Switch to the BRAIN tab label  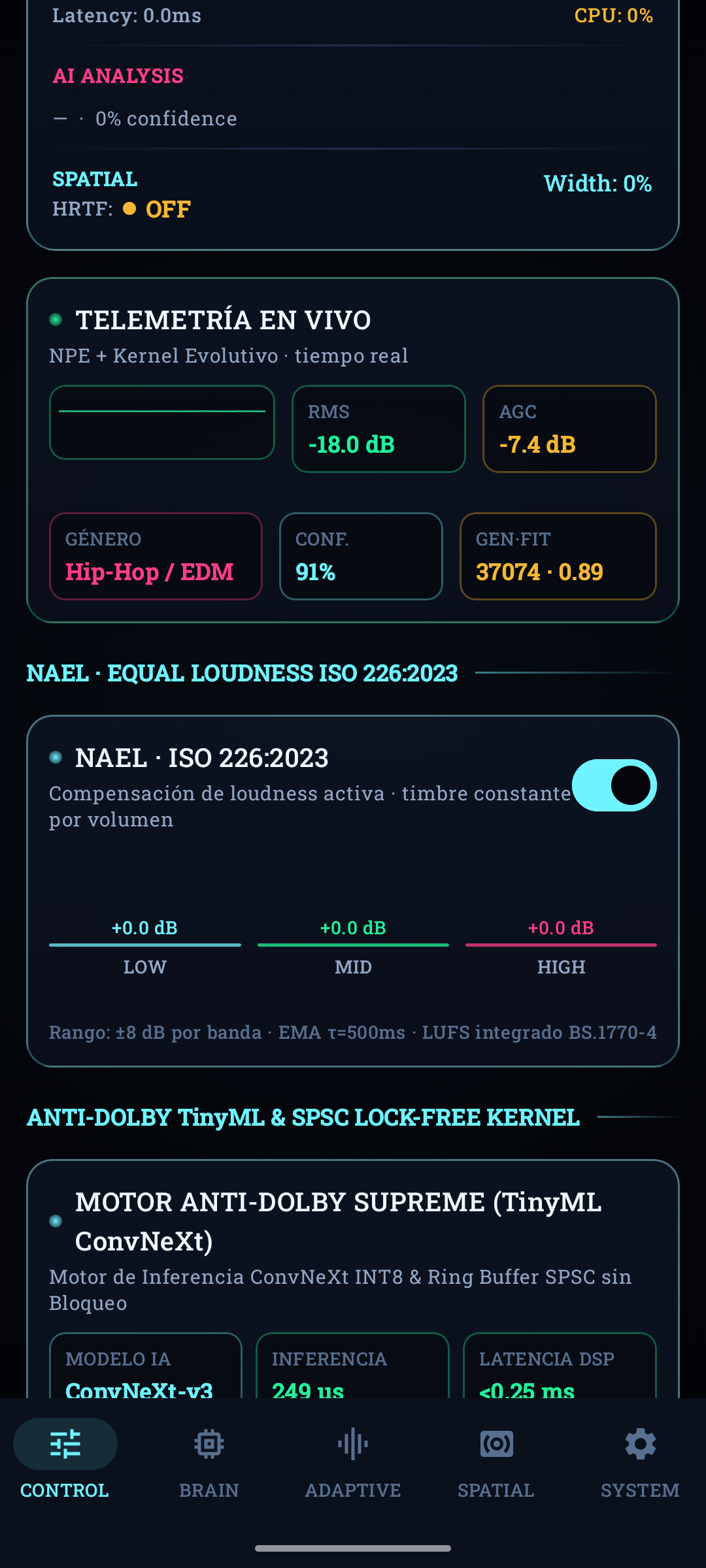point(209,1490)
